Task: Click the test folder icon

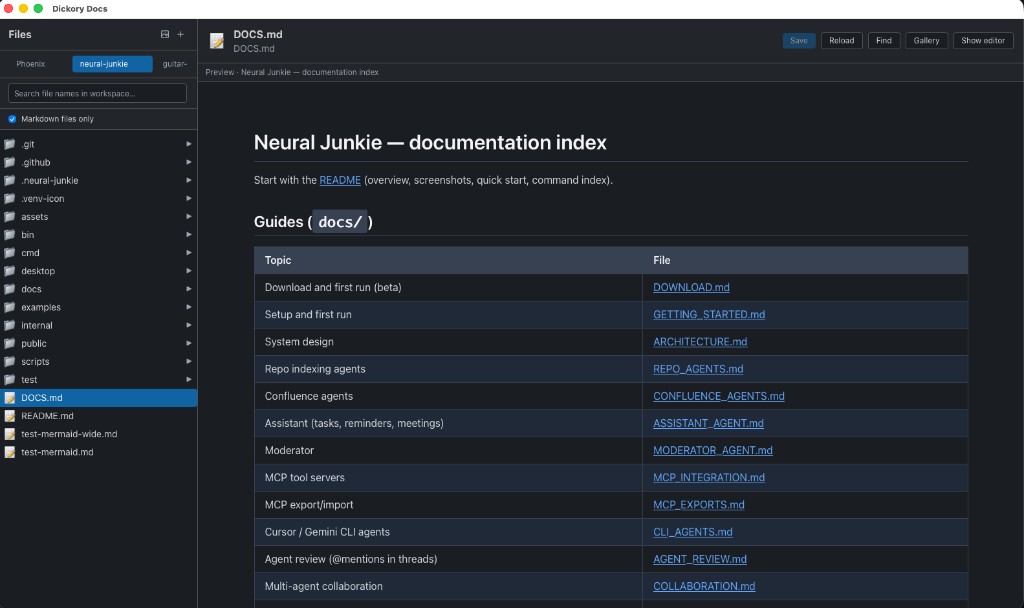Action: click(10, 380)
